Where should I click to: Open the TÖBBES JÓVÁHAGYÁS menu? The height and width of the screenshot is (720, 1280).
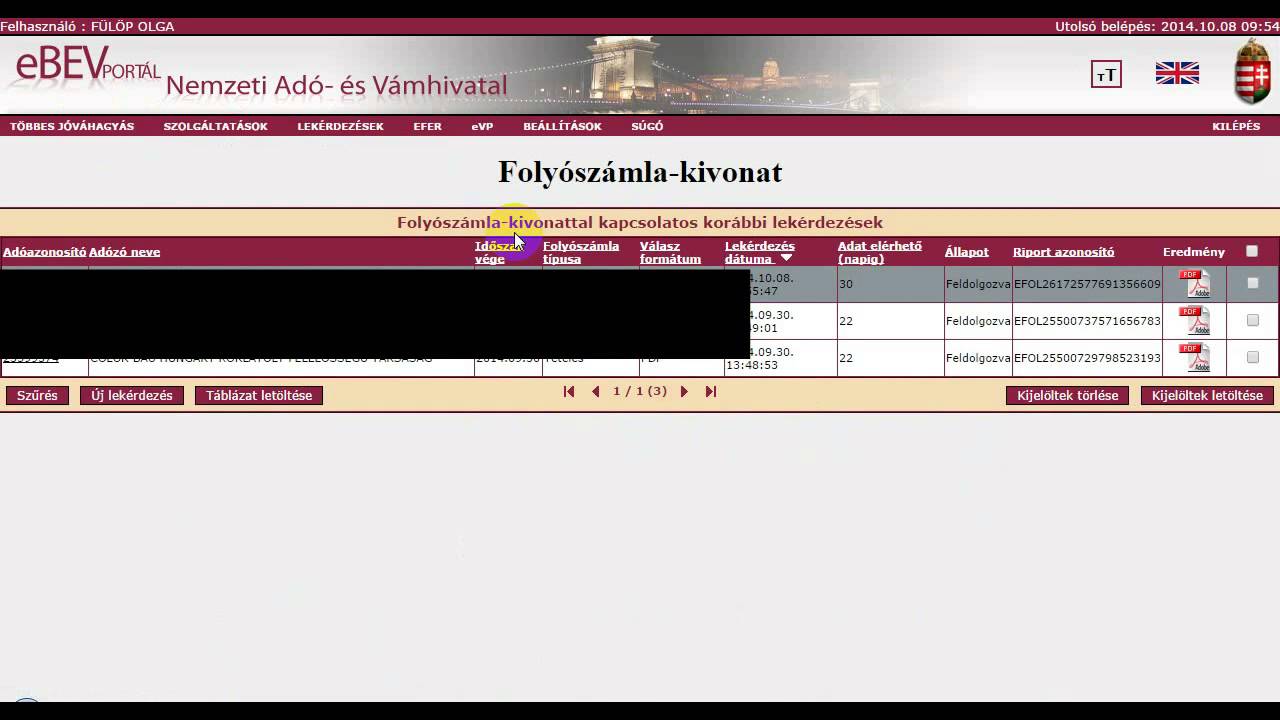72,127
